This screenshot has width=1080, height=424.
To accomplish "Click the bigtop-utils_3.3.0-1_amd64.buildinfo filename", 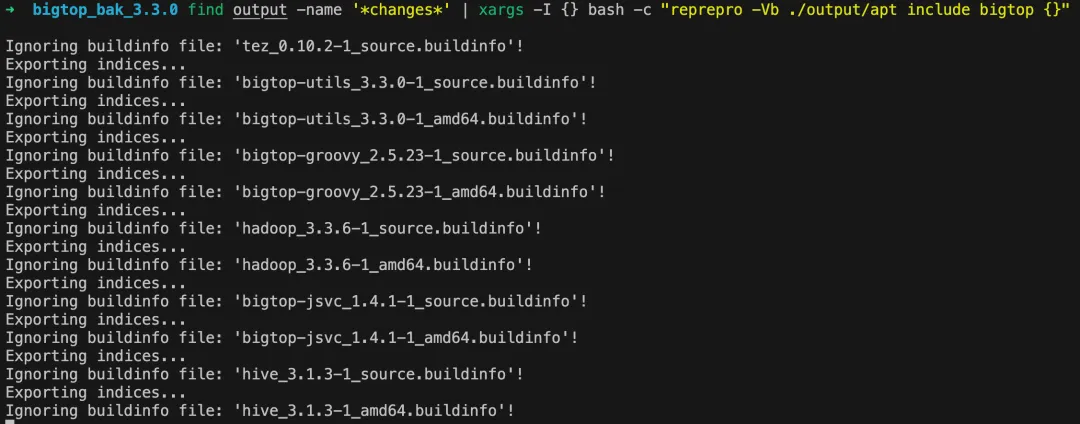I will [x=405, y=119].
